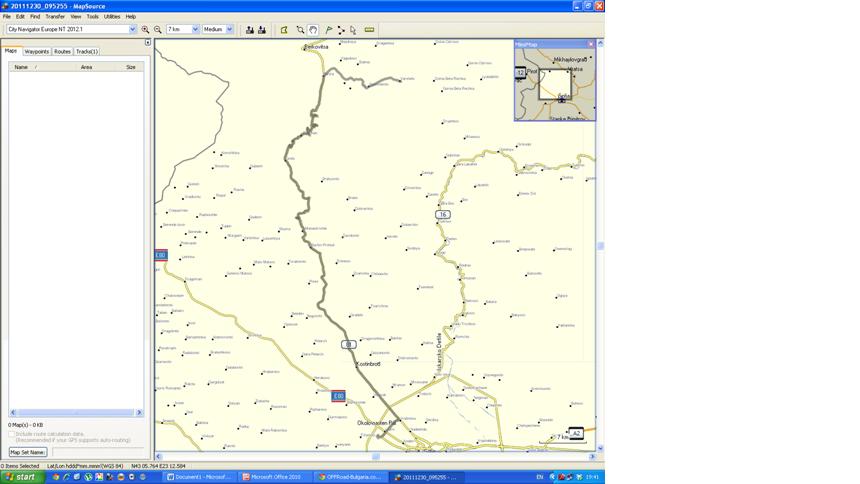The height and width of the screenshot is (484, 860).
Task: Click the A2 shield on map
Action: 576,434
